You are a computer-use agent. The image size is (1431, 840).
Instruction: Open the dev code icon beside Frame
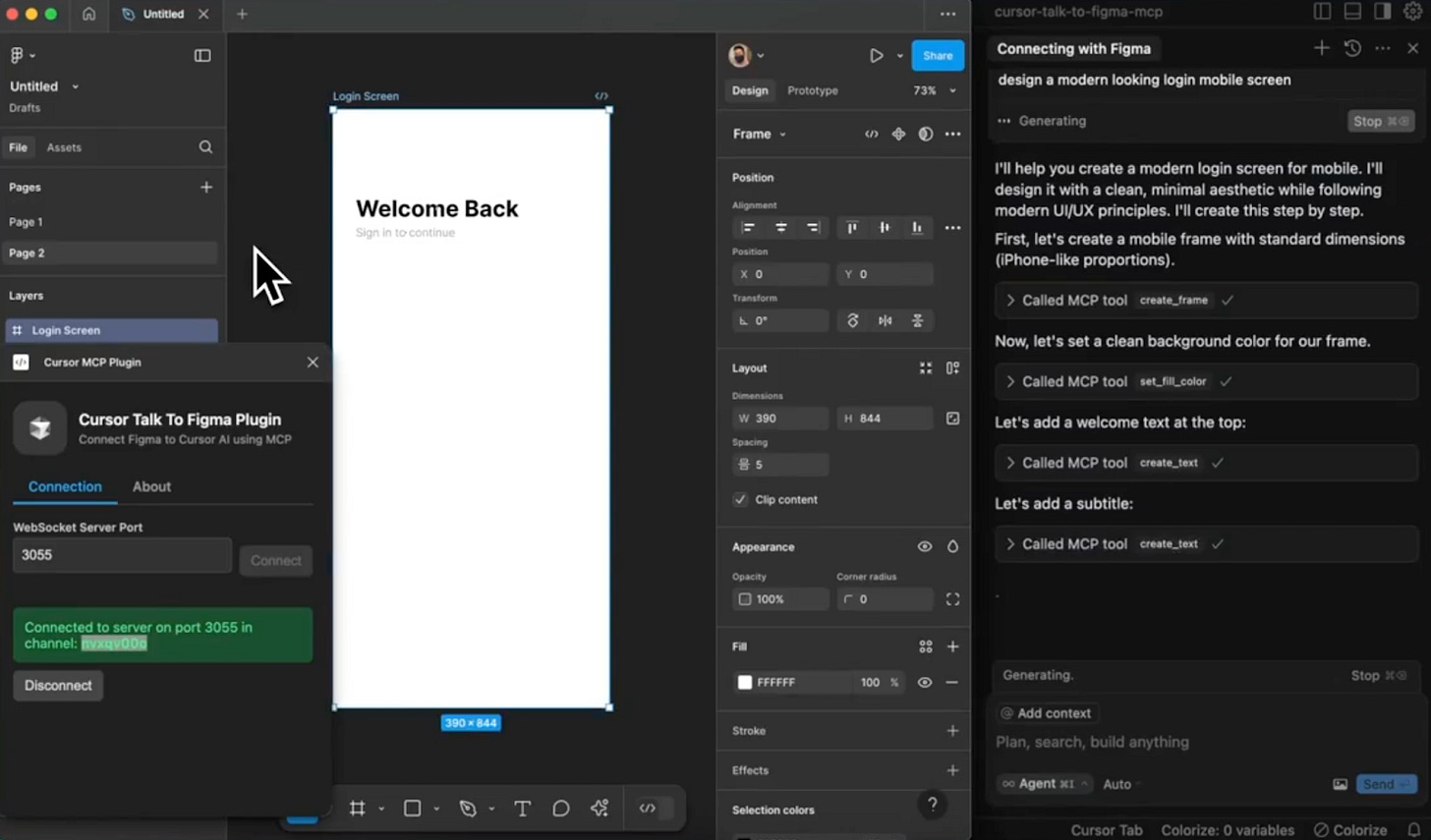coord(872,134)
